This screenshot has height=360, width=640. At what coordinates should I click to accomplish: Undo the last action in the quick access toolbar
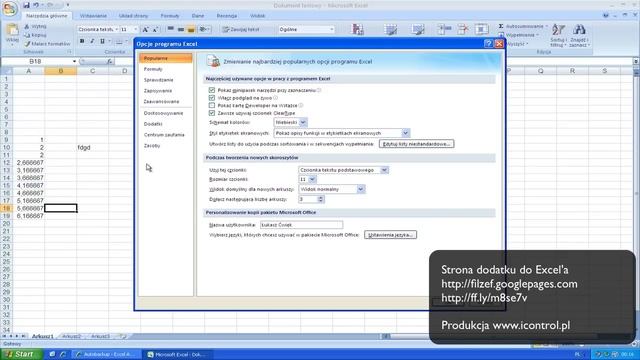36,5
